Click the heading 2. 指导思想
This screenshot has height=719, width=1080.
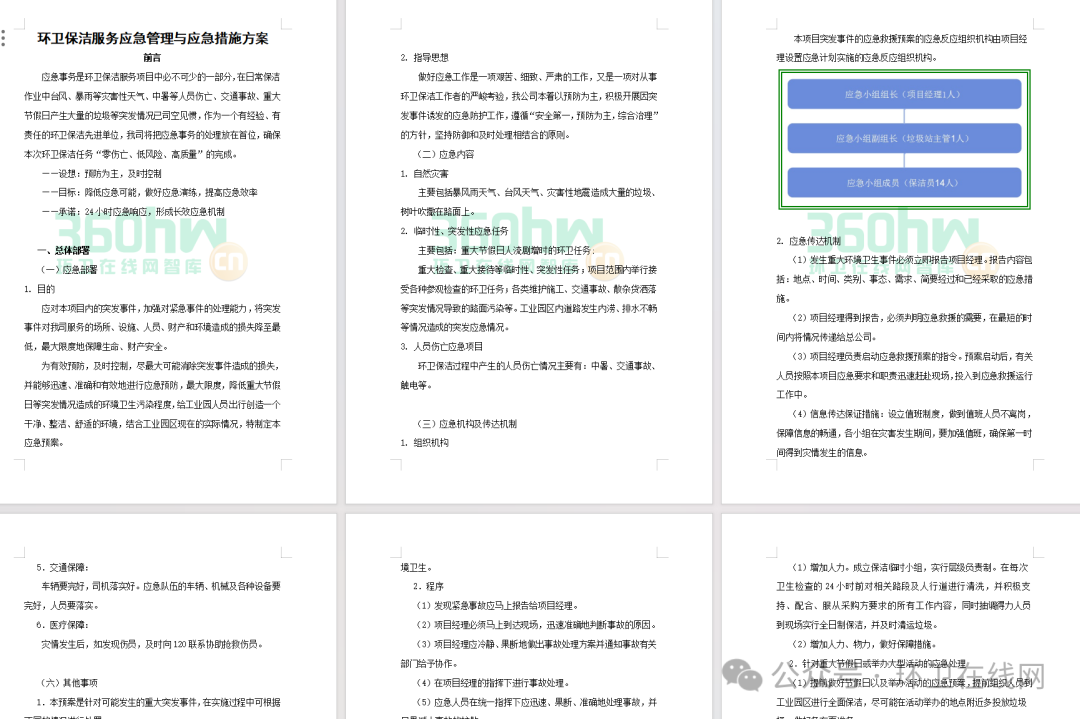coord(424,58)
